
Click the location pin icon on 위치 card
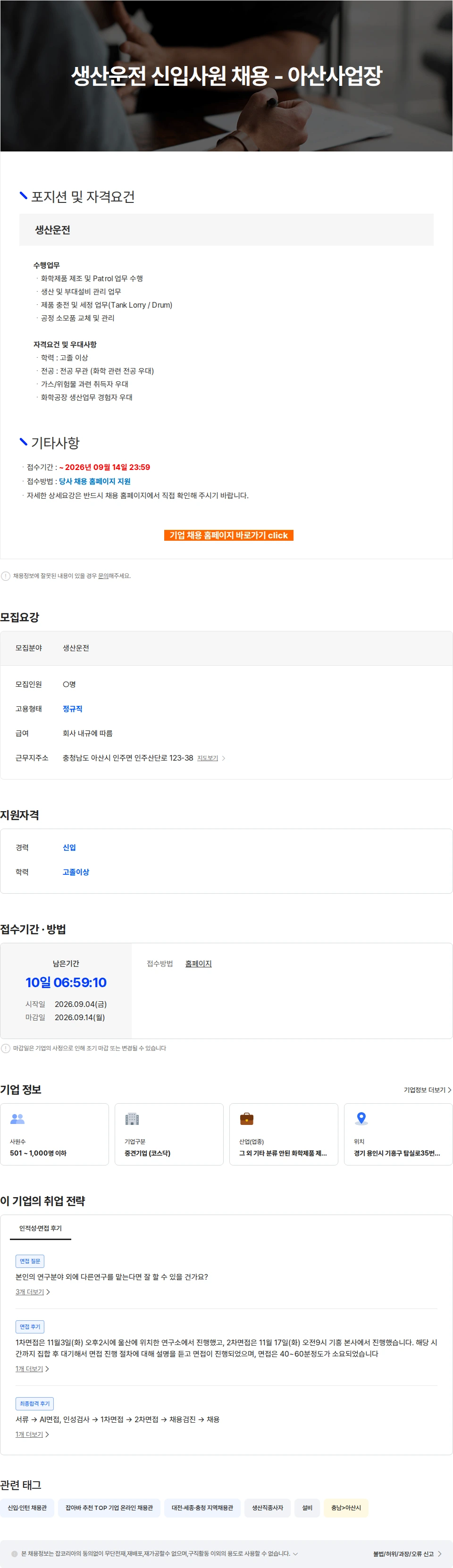pos(361,1119)
